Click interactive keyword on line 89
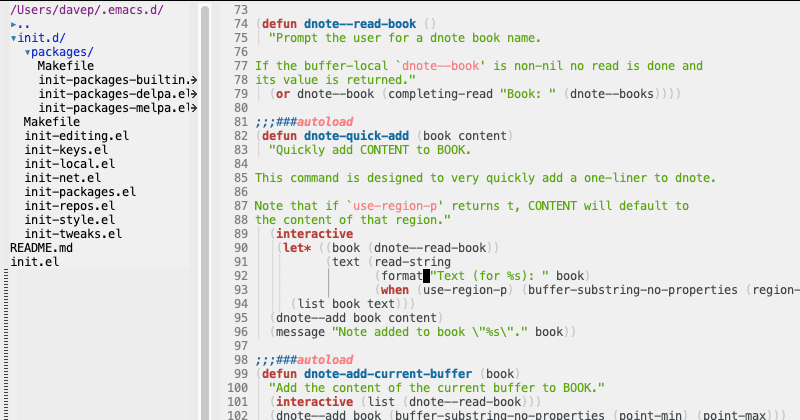This screenshot has height=420, width=800. [315, 234]
